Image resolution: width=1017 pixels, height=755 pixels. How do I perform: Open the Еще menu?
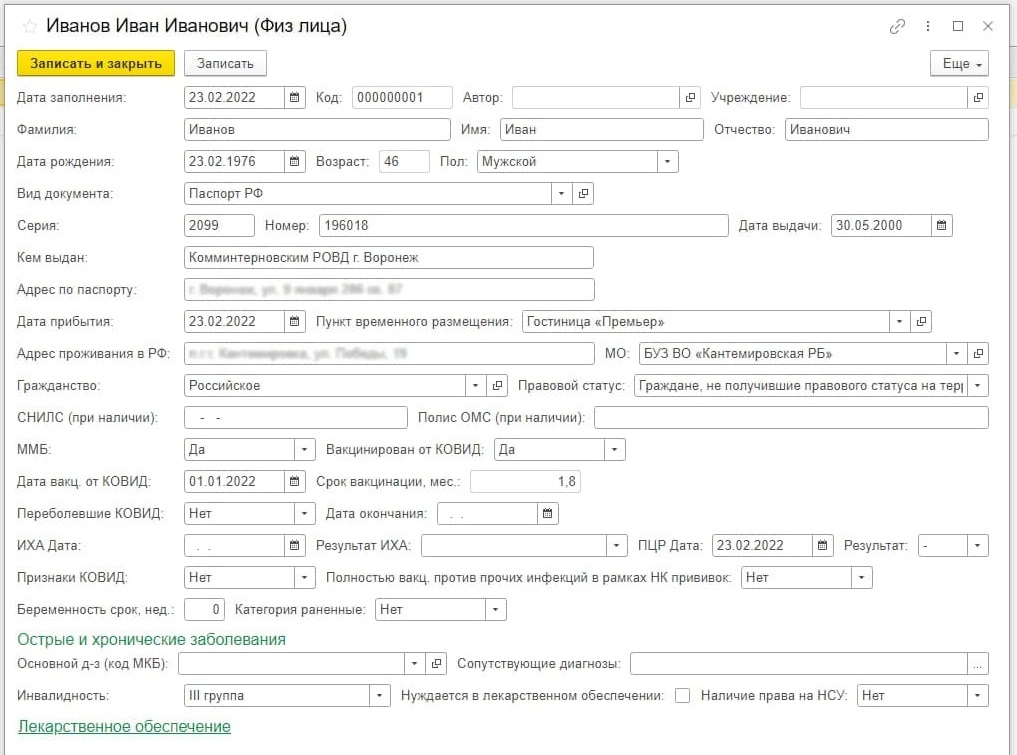click(x=959, y=64)
